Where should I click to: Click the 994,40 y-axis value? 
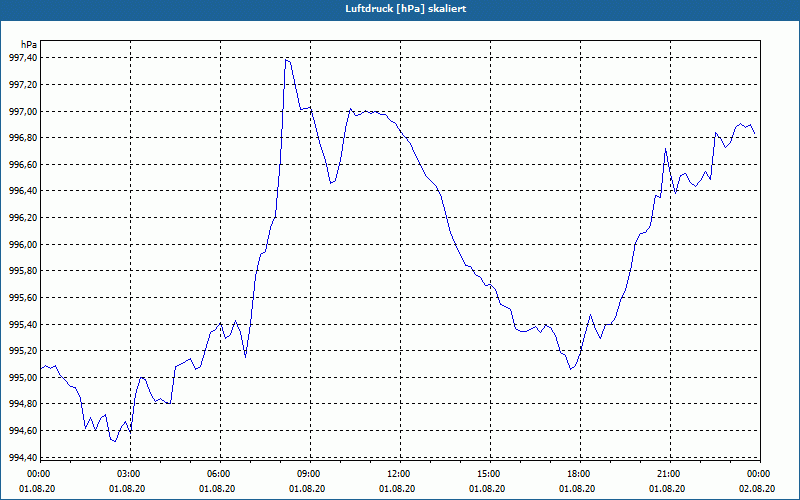point(23,458)
